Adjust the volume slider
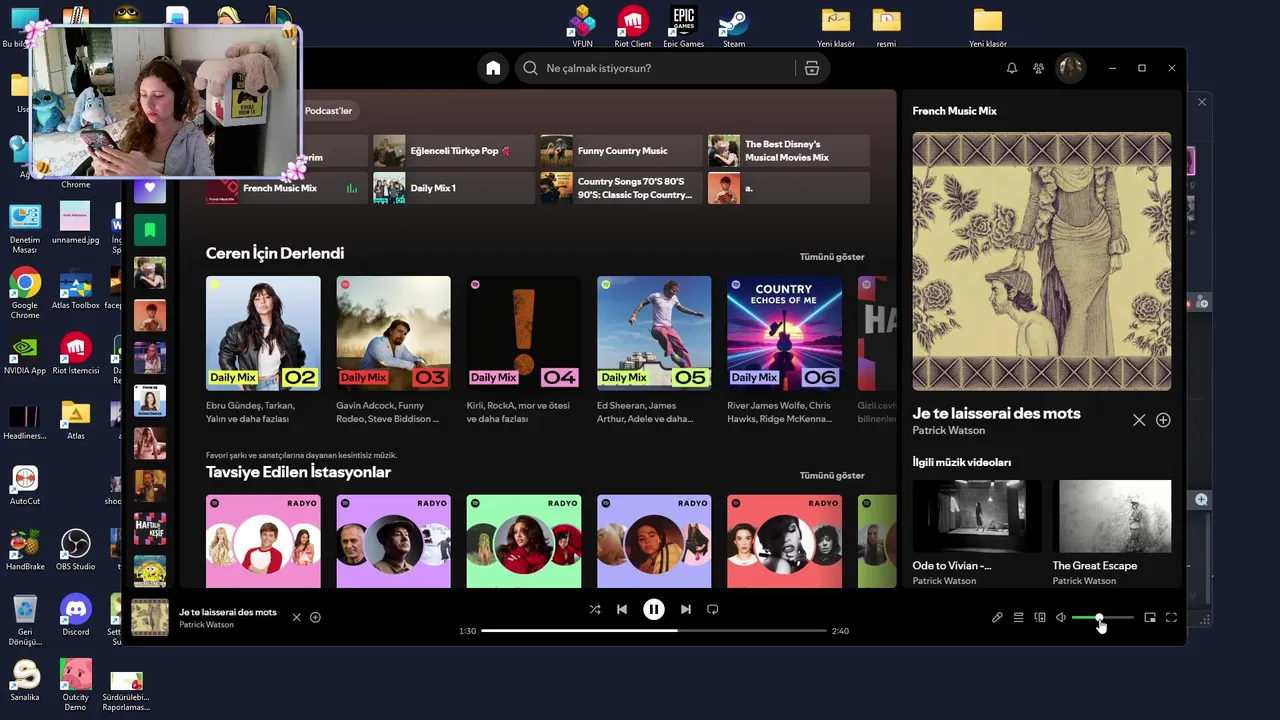 [x=1103, y=618]
